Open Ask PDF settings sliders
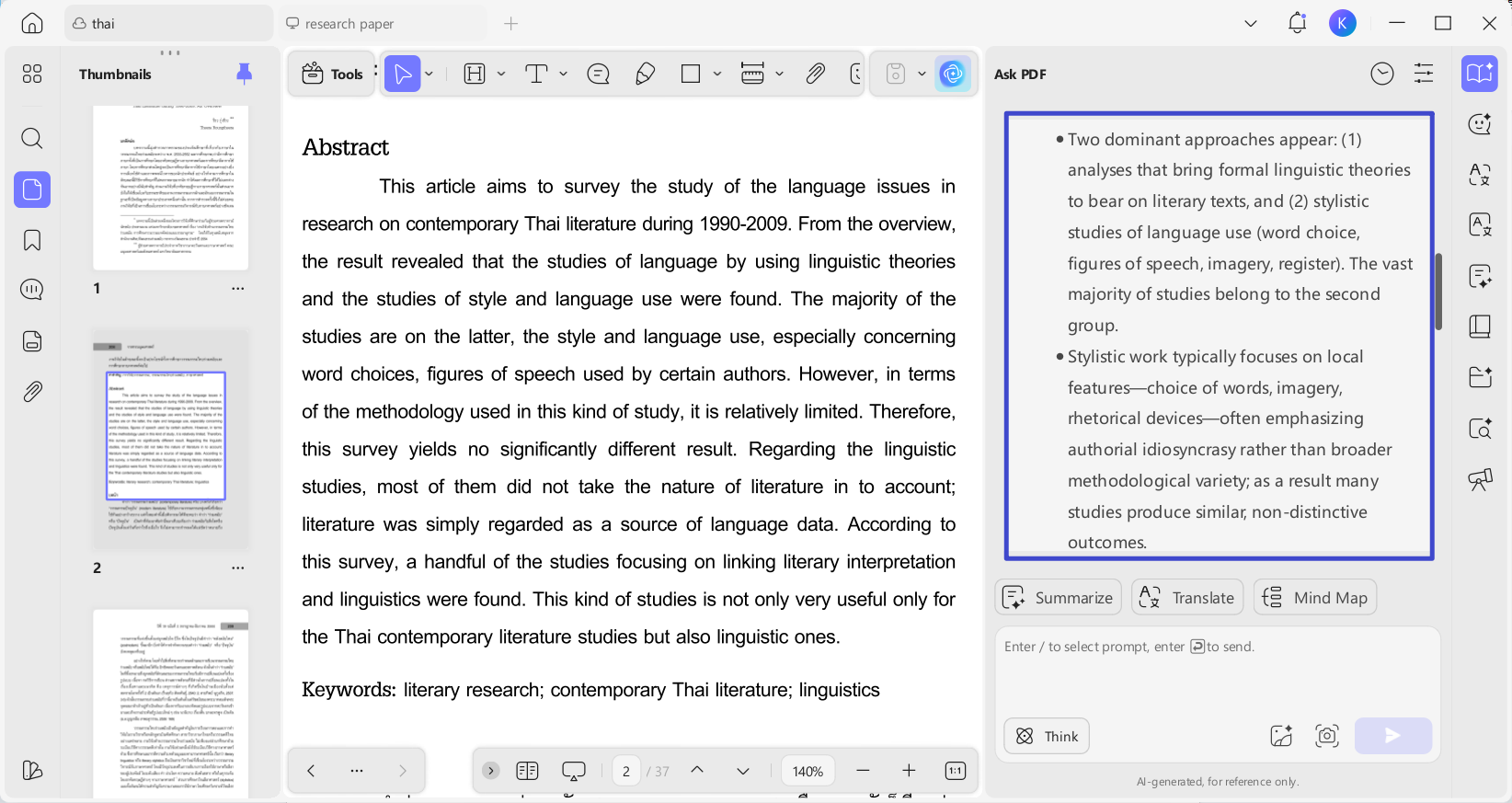 pos(1424,74)
